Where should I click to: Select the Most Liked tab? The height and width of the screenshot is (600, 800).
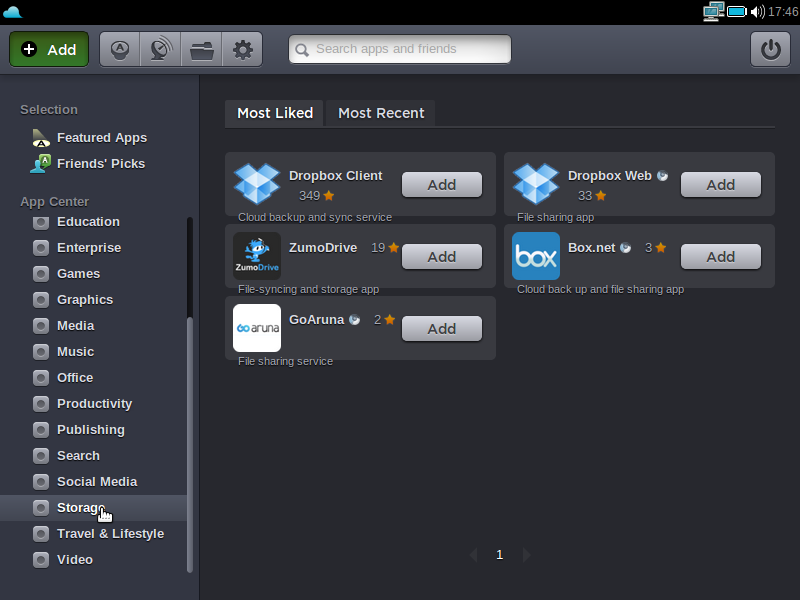pos(275,113)
